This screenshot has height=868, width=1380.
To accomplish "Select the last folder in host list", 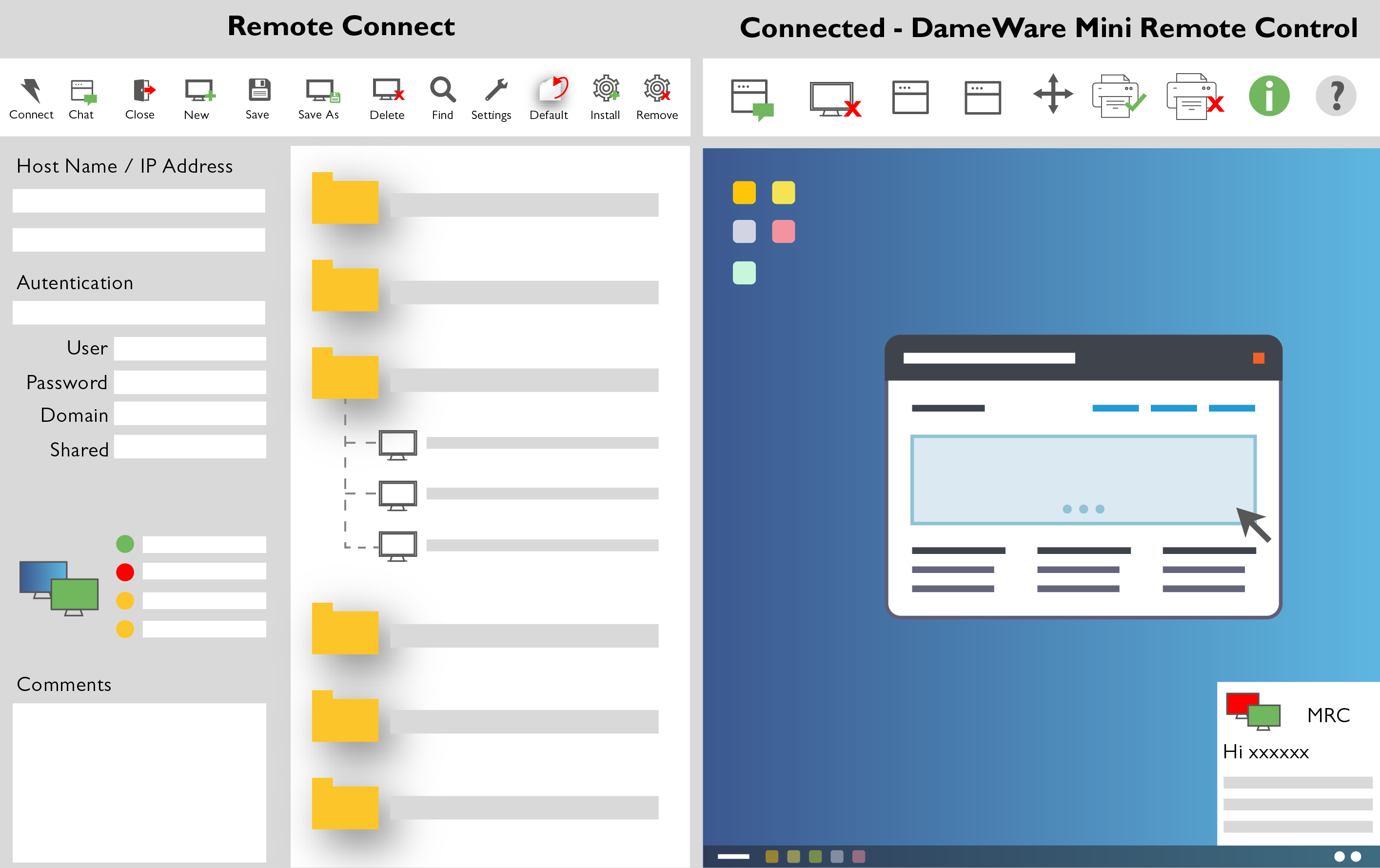I will (345, 803).
